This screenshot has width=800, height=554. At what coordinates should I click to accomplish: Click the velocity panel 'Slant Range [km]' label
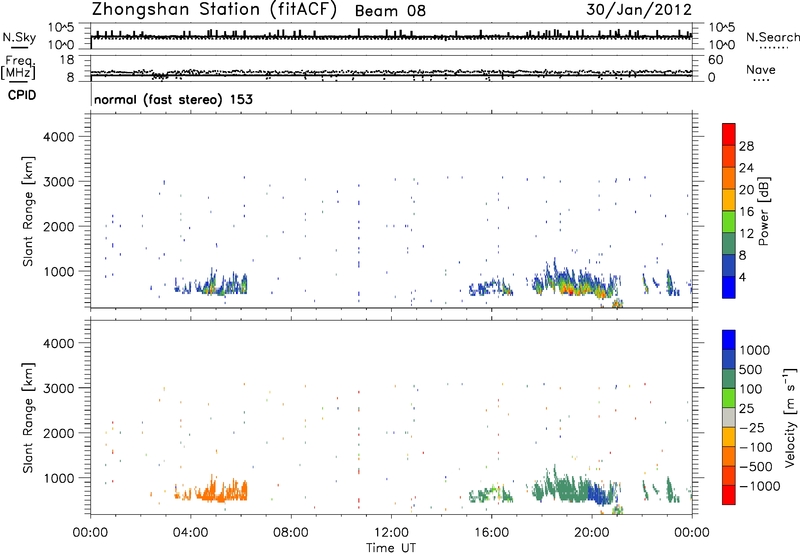pos(28,418)
